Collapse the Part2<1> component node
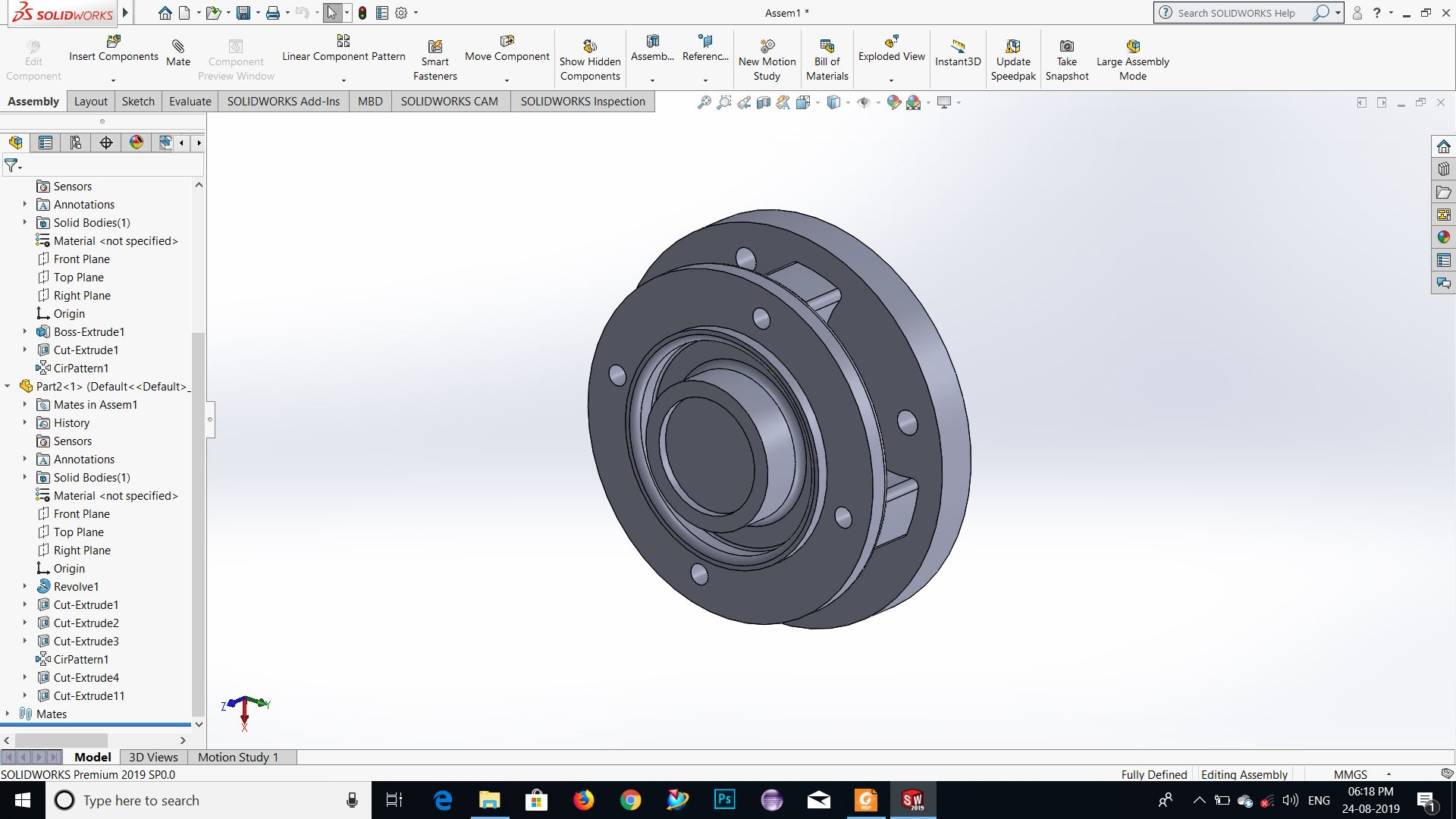 [8, 386]
